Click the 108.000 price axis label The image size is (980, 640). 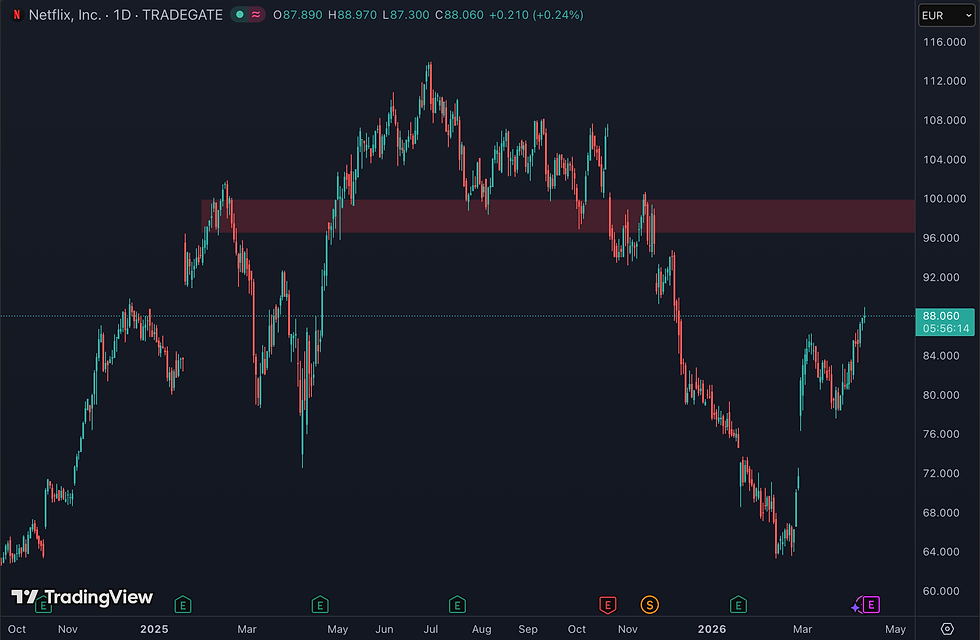point(944,120)
